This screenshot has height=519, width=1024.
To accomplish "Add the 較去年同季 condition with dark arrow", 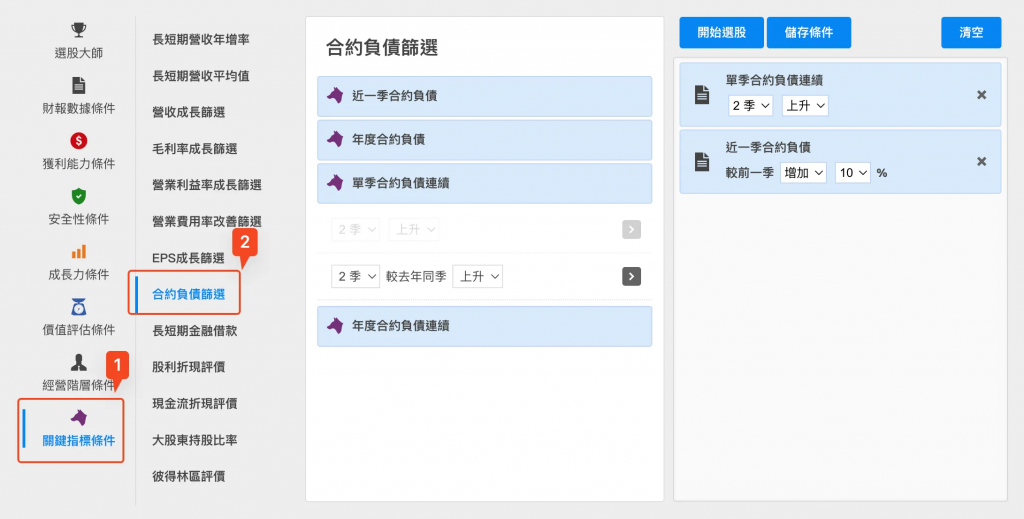I will coord(631,276).
